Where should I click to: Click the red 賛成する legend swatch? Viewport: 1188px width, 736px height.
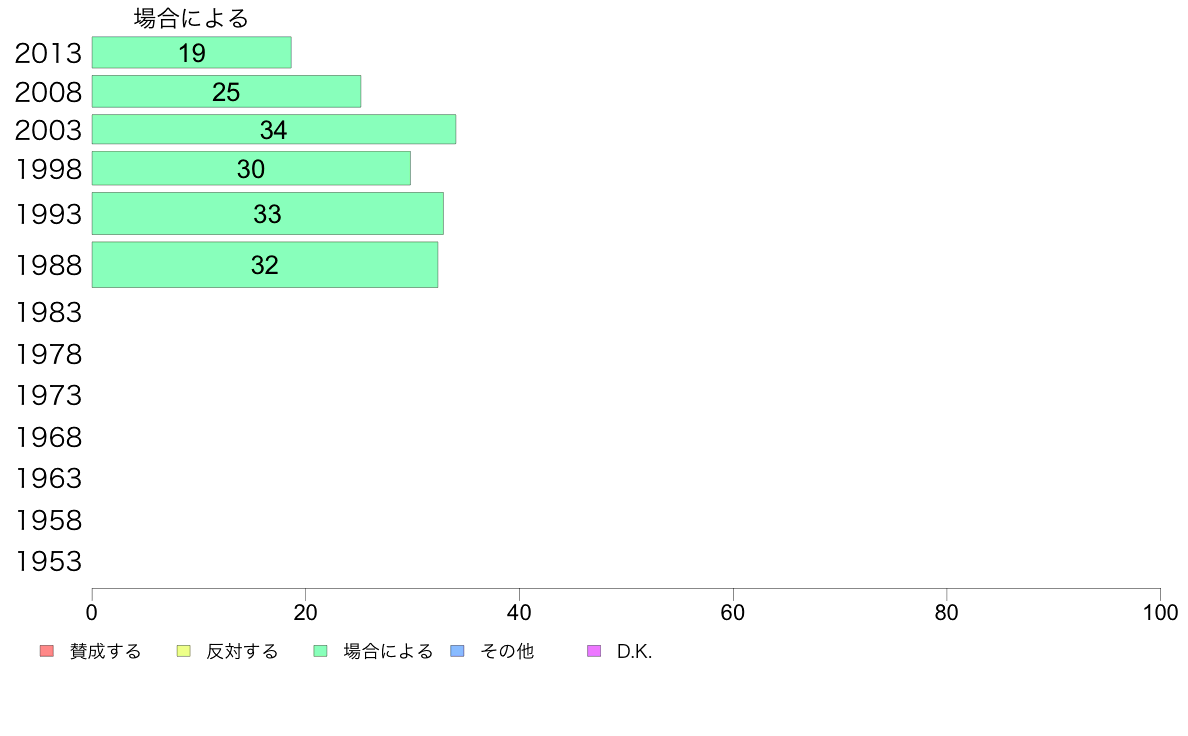point(47,651)
